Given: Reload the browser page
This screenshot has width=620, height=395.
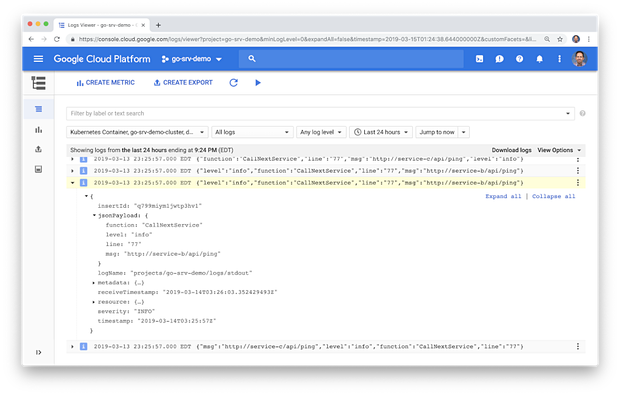Looking at the screenshot, I should pyautogui.click(x=57, y=39).
